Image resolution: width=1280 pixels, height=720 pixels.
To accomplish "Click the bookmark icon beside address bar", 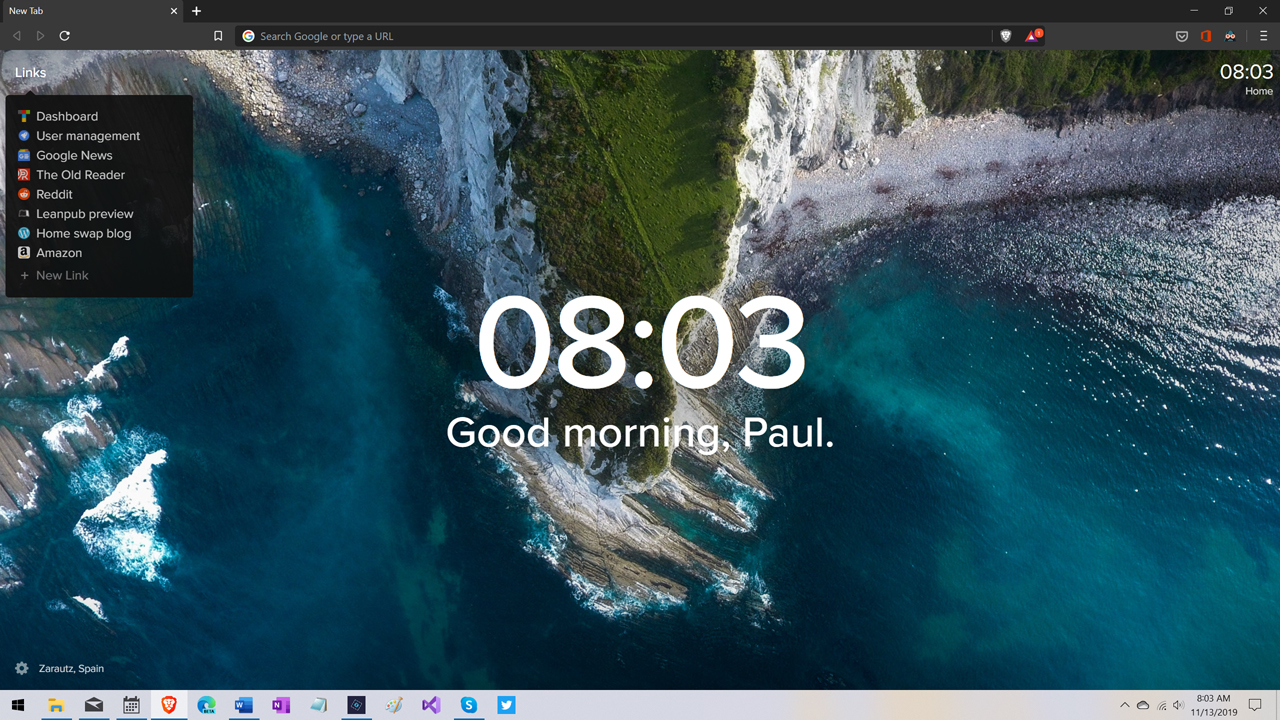I will [218, 36].
